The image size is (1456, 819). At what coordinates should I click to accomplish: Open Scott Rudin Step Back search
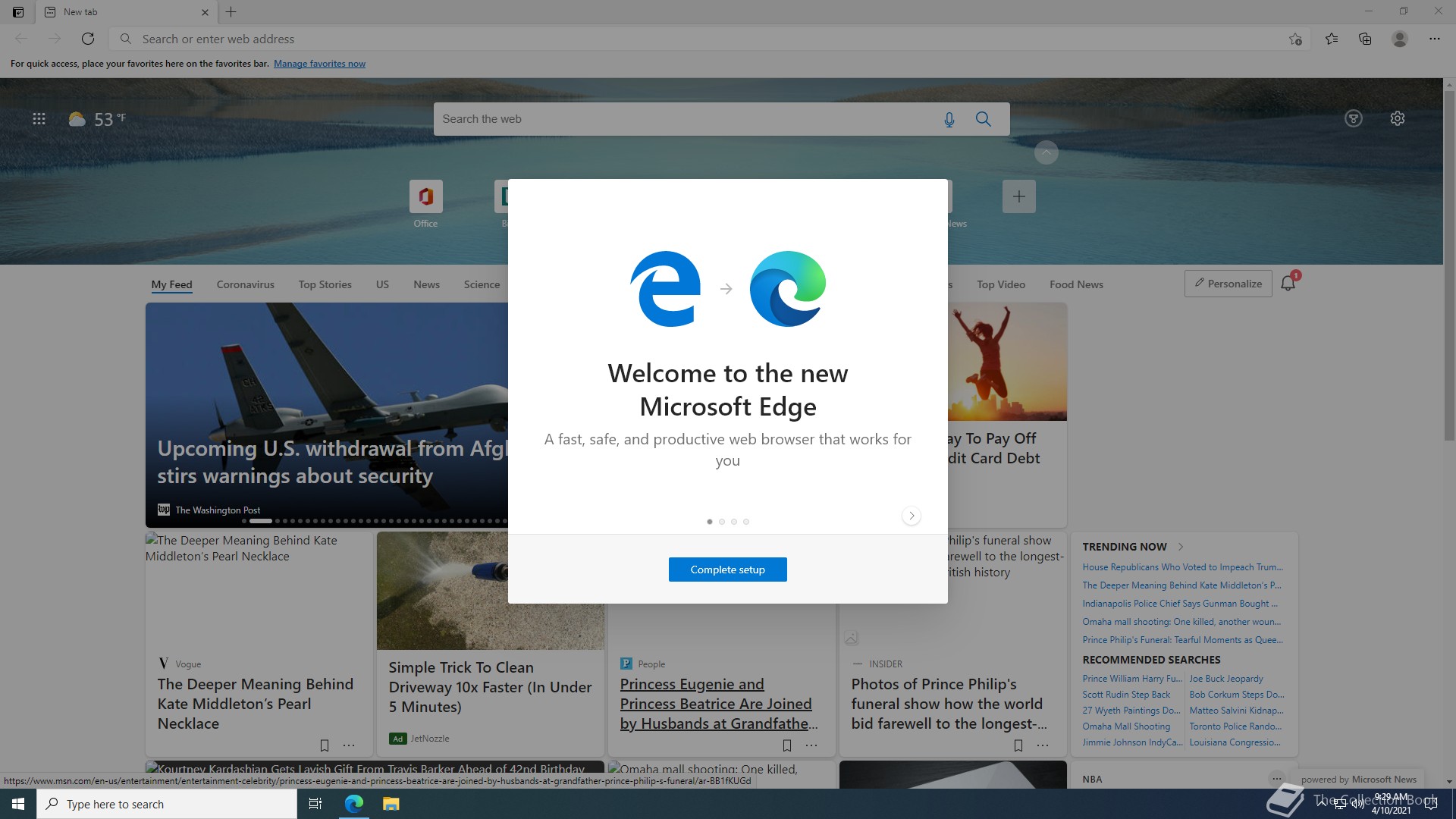coord(1126,695)
